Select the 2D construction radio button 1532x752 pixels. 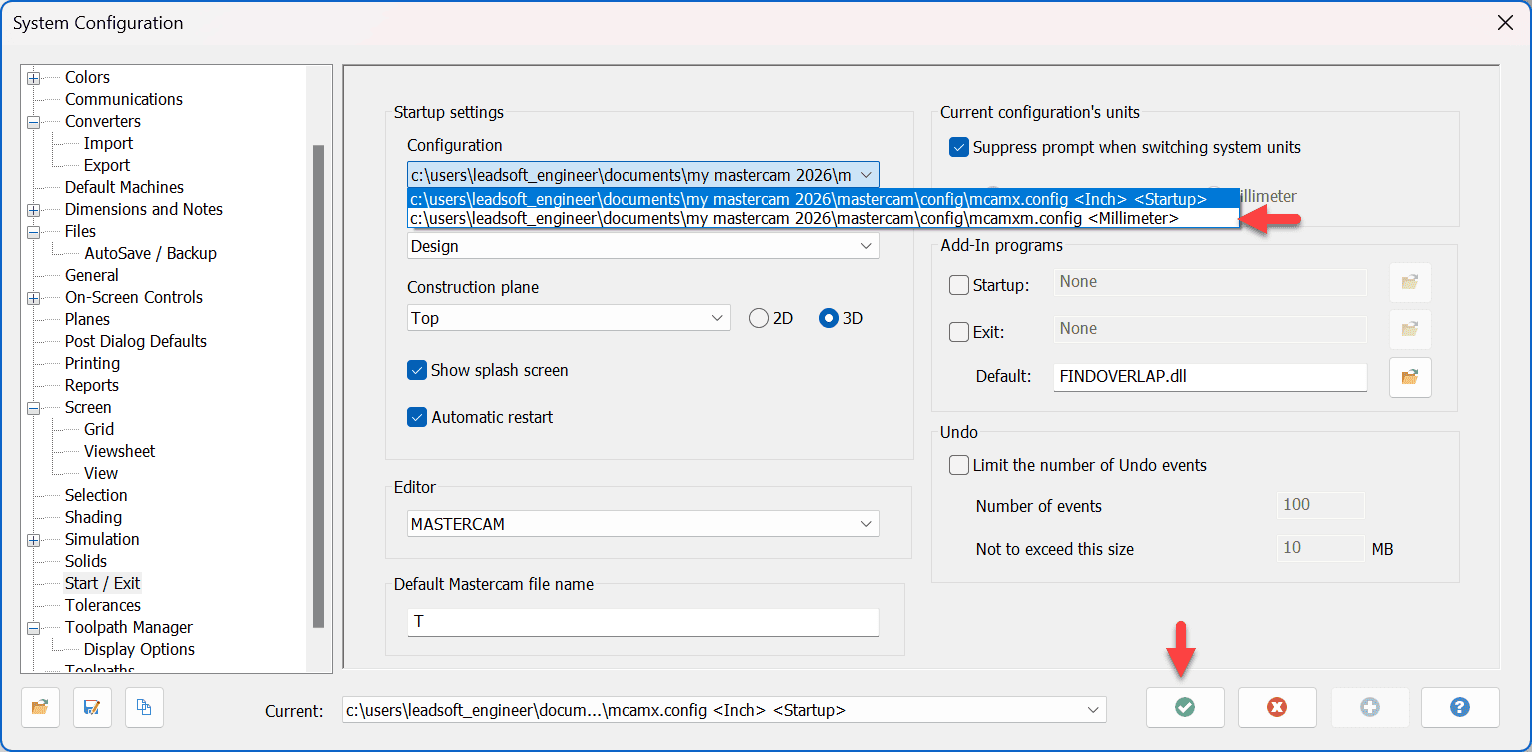(759, 318)
